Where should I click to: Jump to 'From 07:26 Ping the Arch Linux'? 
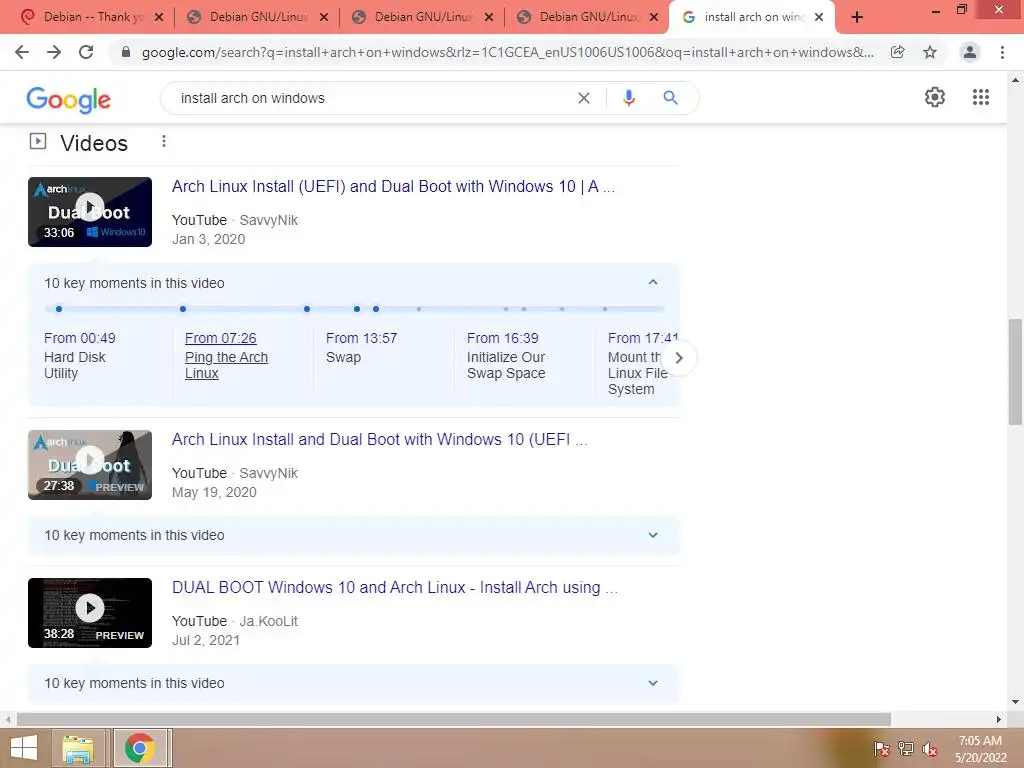tap(226, 355)
